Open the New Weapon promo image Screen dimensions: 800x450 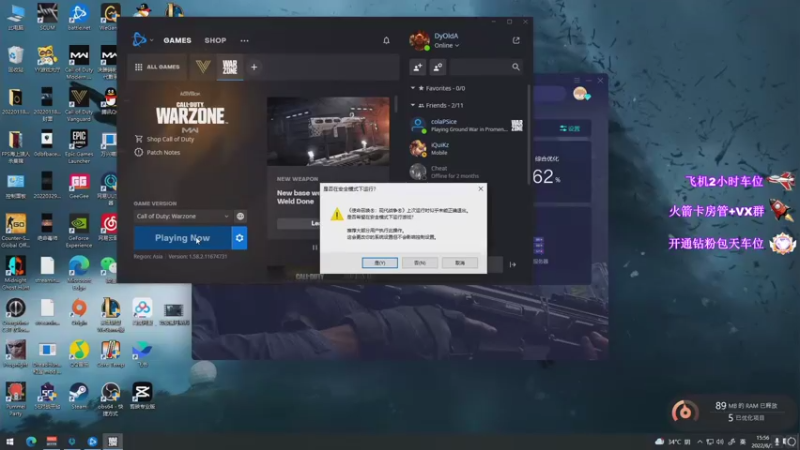[x=328, y=131]
